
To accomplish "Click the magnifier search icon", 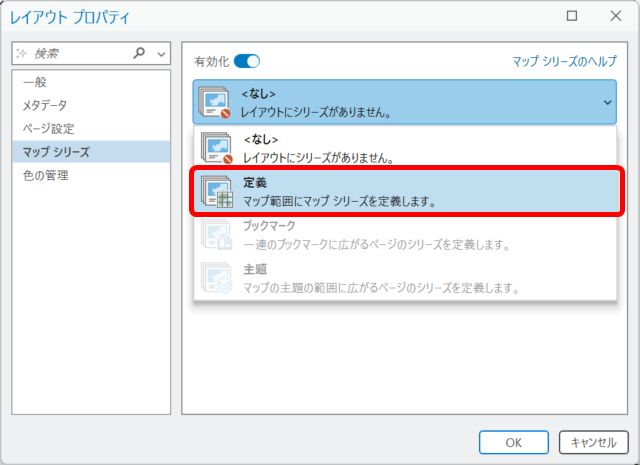I will (139, 53).
